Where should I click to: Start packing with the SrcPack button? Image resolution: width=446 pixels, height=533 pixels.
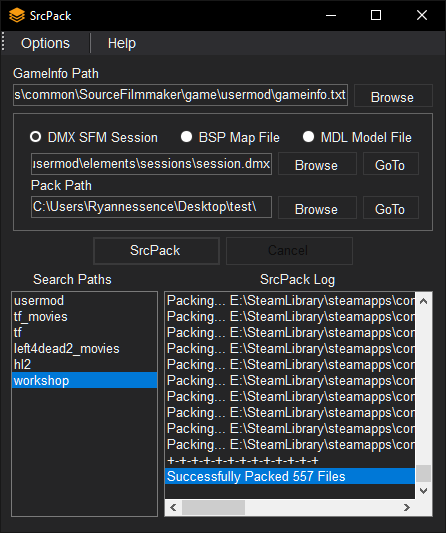pyautogui.click(x=156, y=251)
